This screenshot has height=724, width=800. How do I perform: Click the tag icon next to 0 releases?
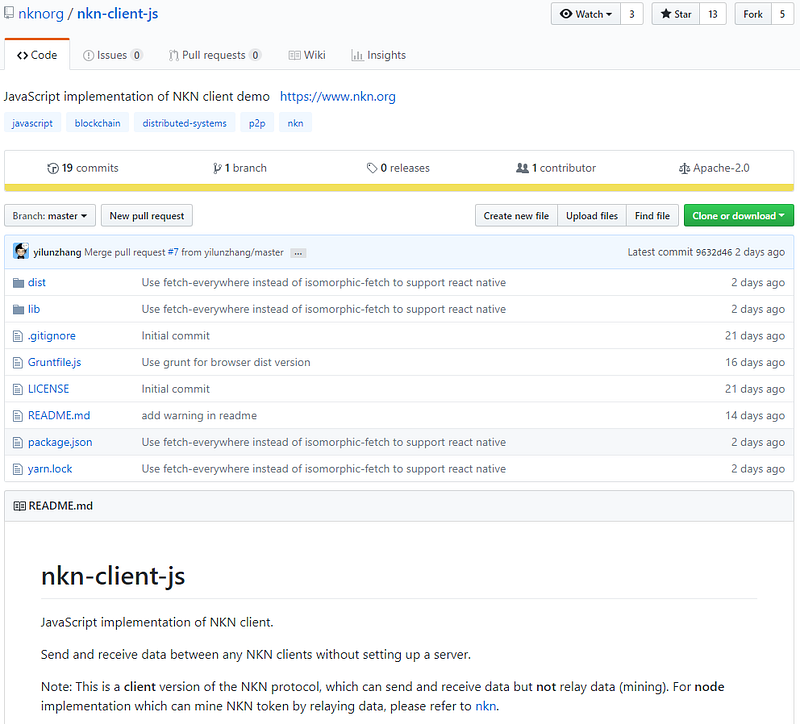[x=372, y=168]
